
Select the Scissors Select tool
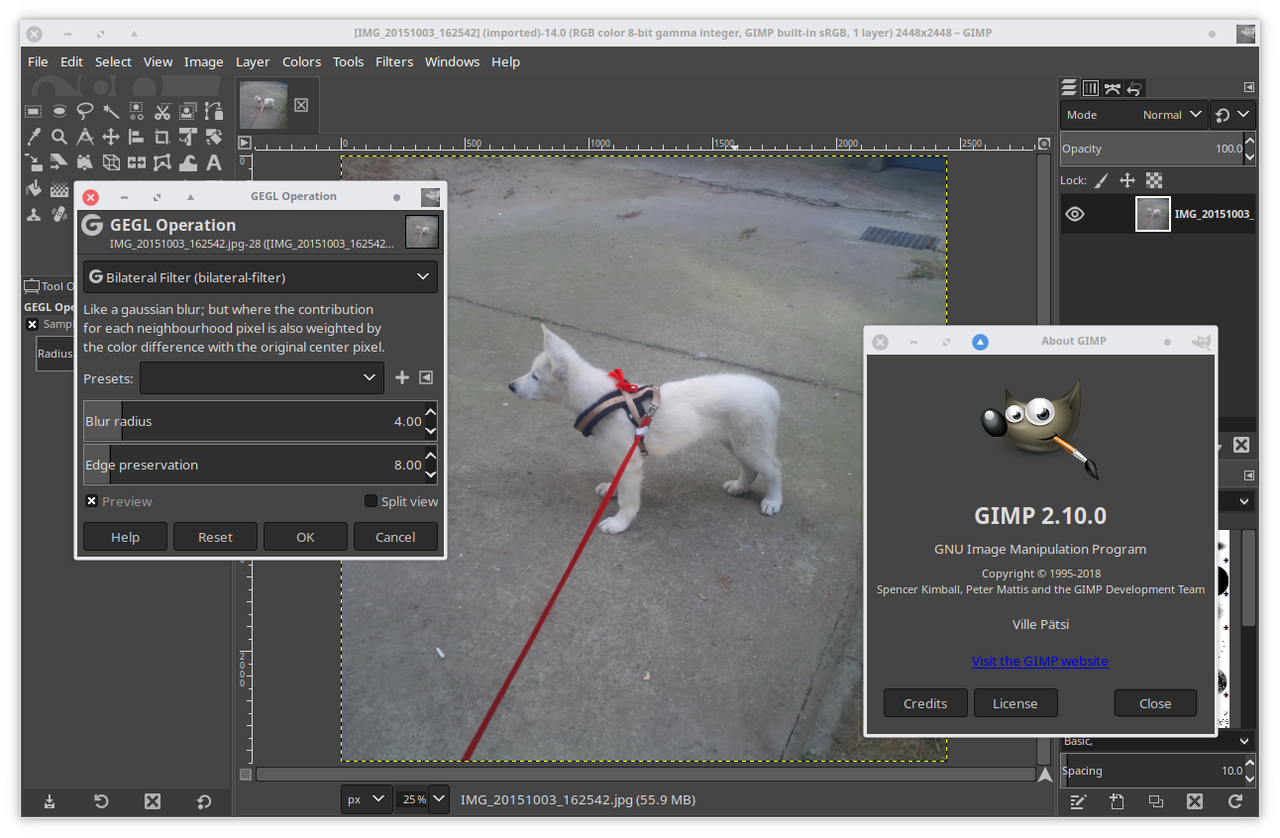pos(163,111)
